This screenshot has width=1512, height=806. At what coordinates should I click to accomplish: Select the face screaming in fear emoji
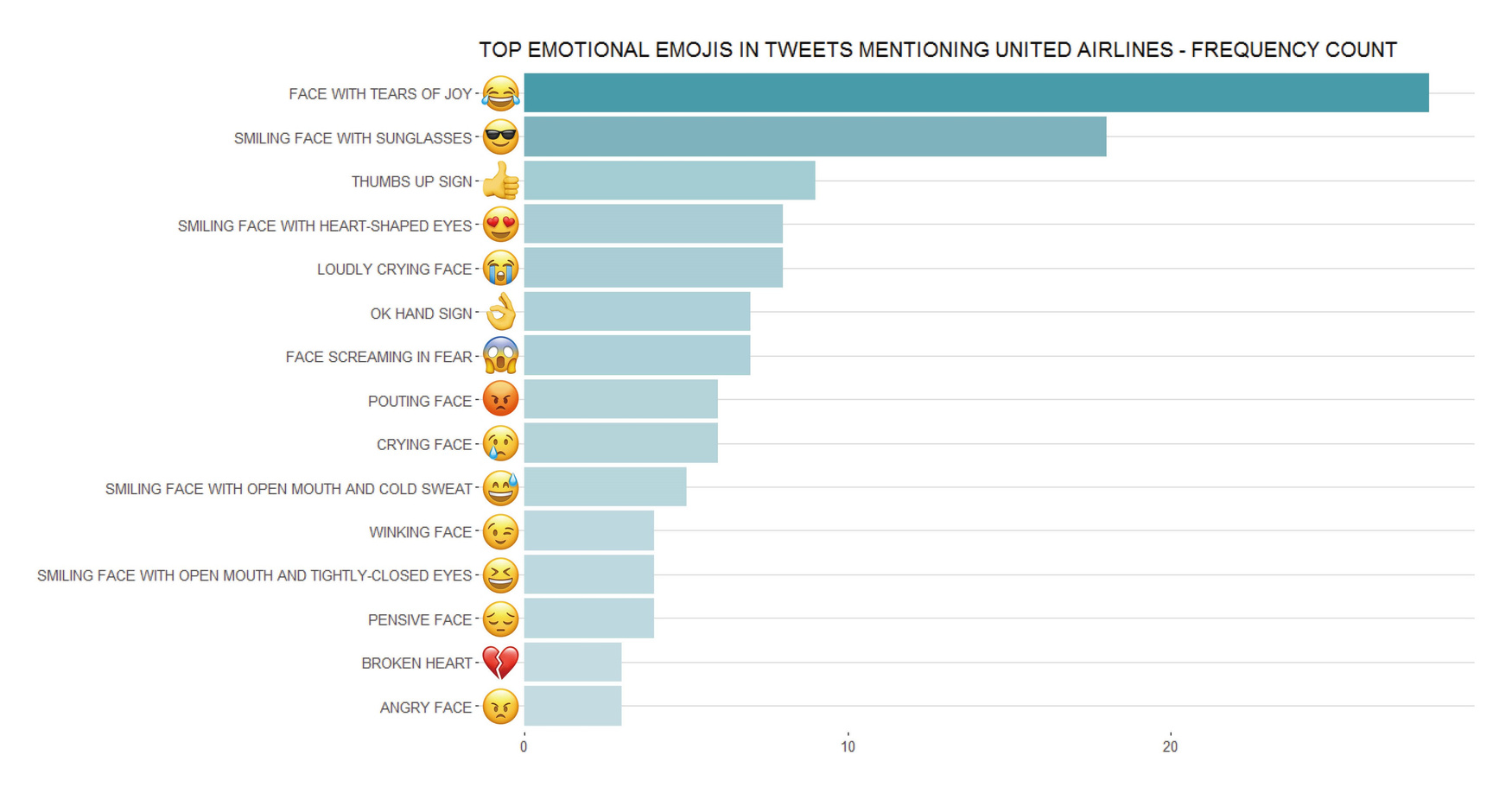pos(500,356)
